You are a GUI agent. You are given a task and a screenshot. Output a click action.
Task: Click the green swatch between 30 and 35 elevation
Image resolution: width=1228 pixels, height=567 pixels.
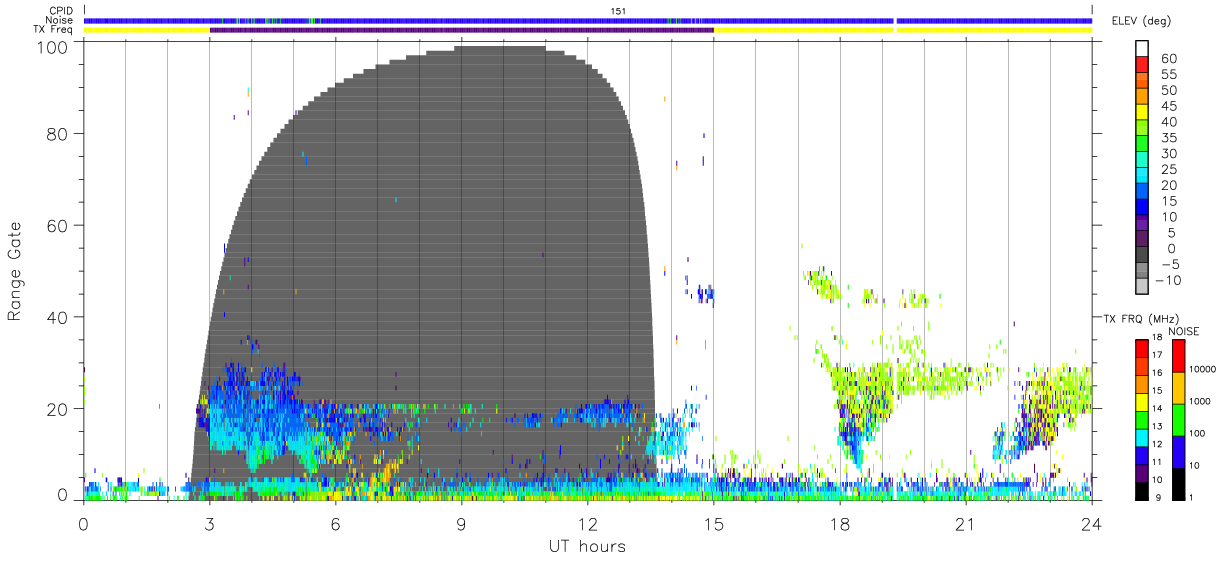(1142, 144)
